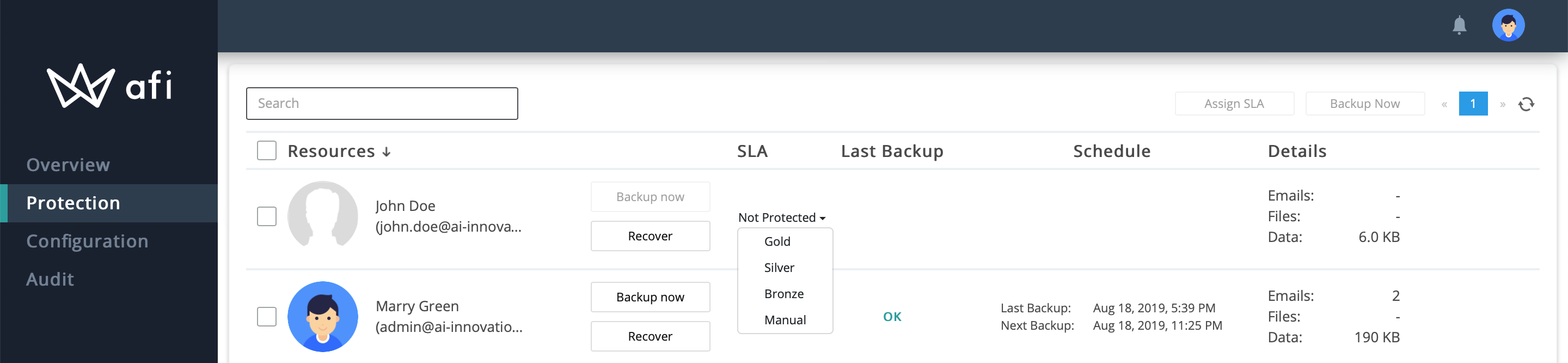Refresh the resources list

[x=1526, y=104]
